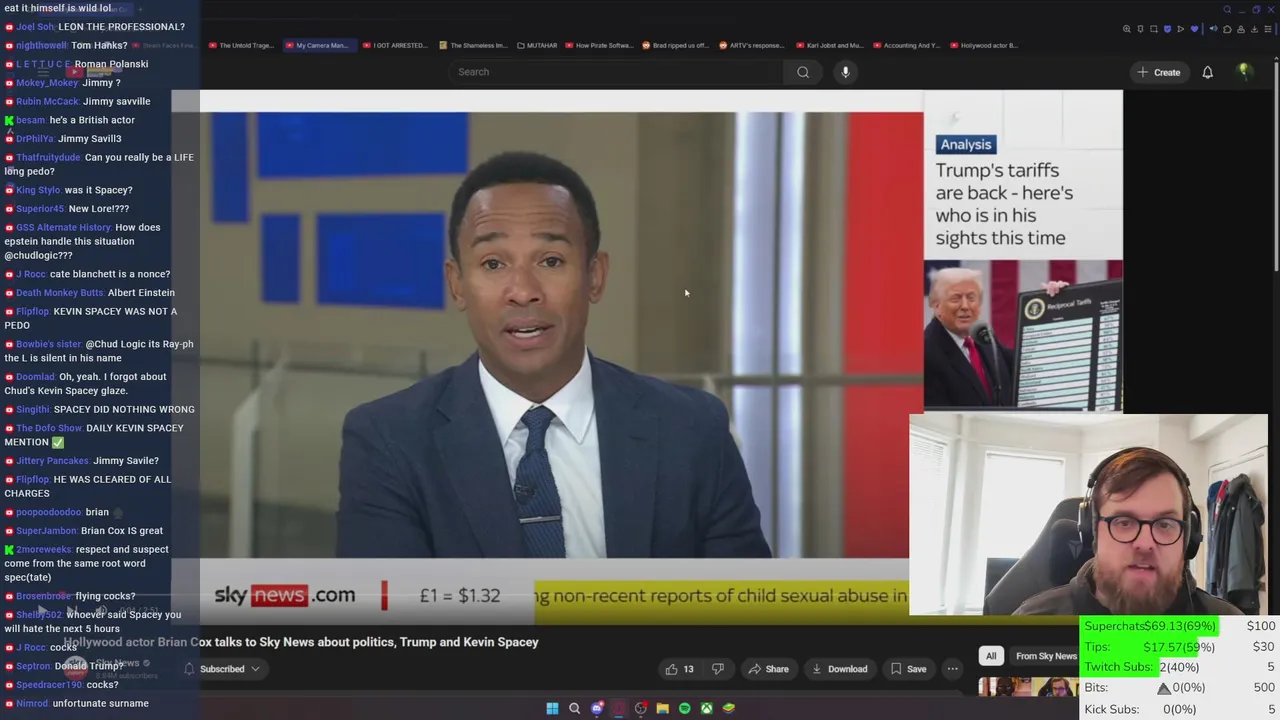Activate voice search microphone
The height and width of the screenshot is (720, 1280).
[845, 72]
